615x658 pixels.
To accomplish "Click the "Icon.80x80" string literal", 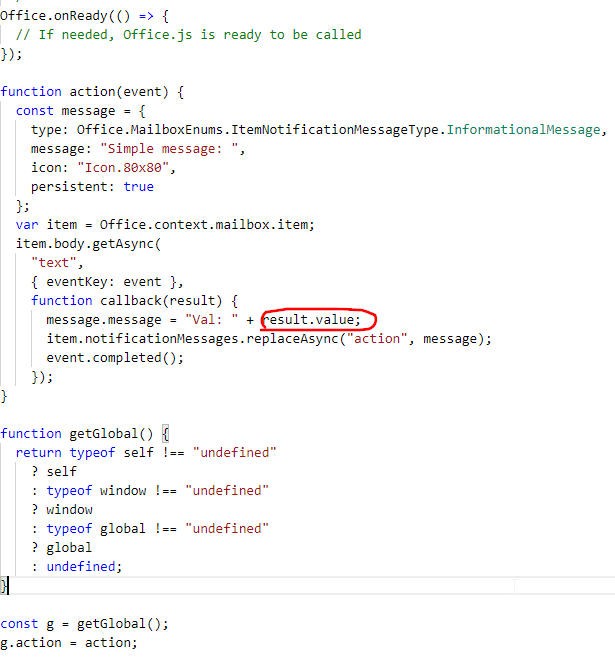I will point(123,168).
